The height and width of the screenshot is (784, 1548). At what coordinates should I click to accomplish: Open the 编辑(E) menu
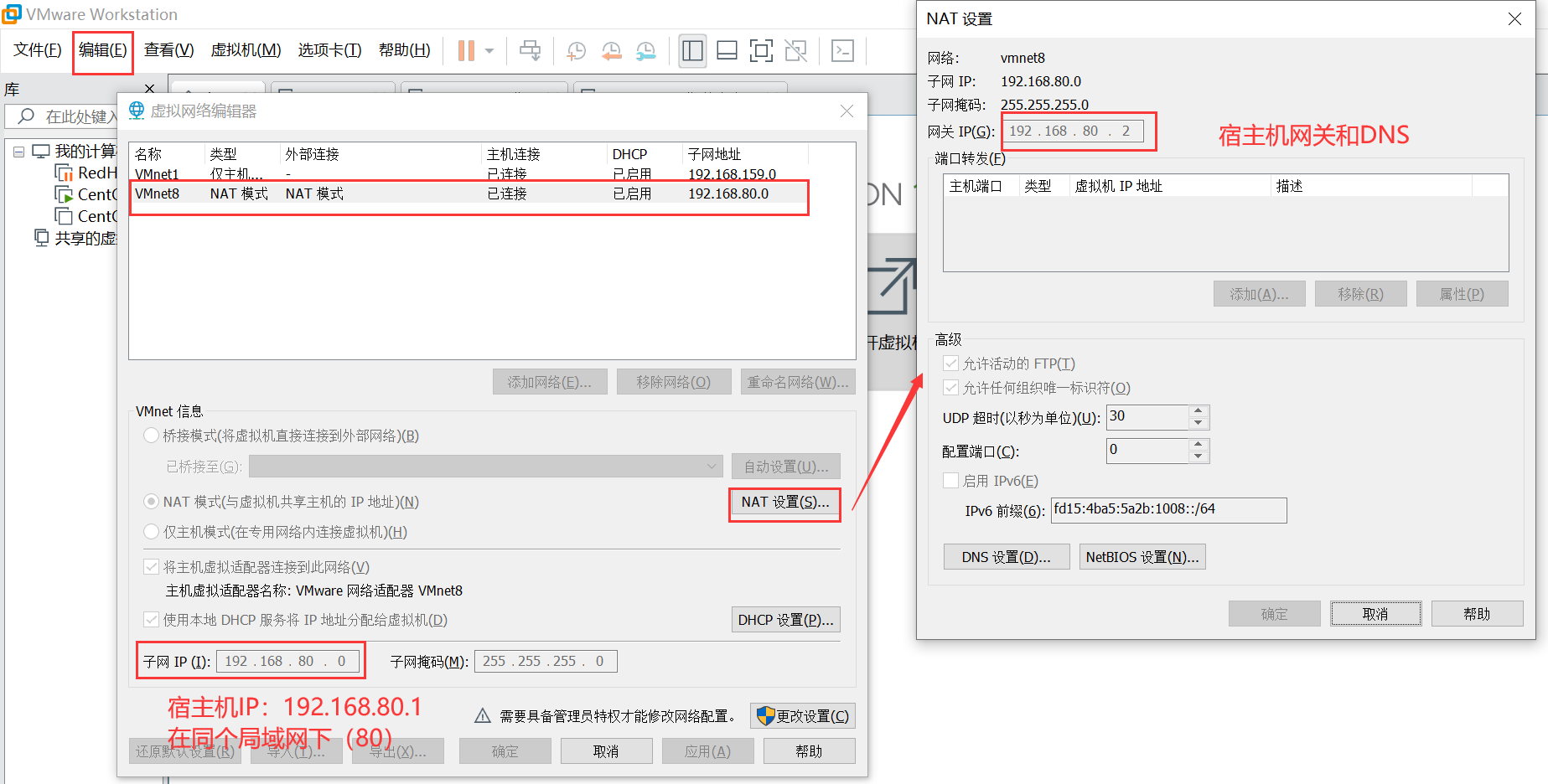(x=103, y=50)
